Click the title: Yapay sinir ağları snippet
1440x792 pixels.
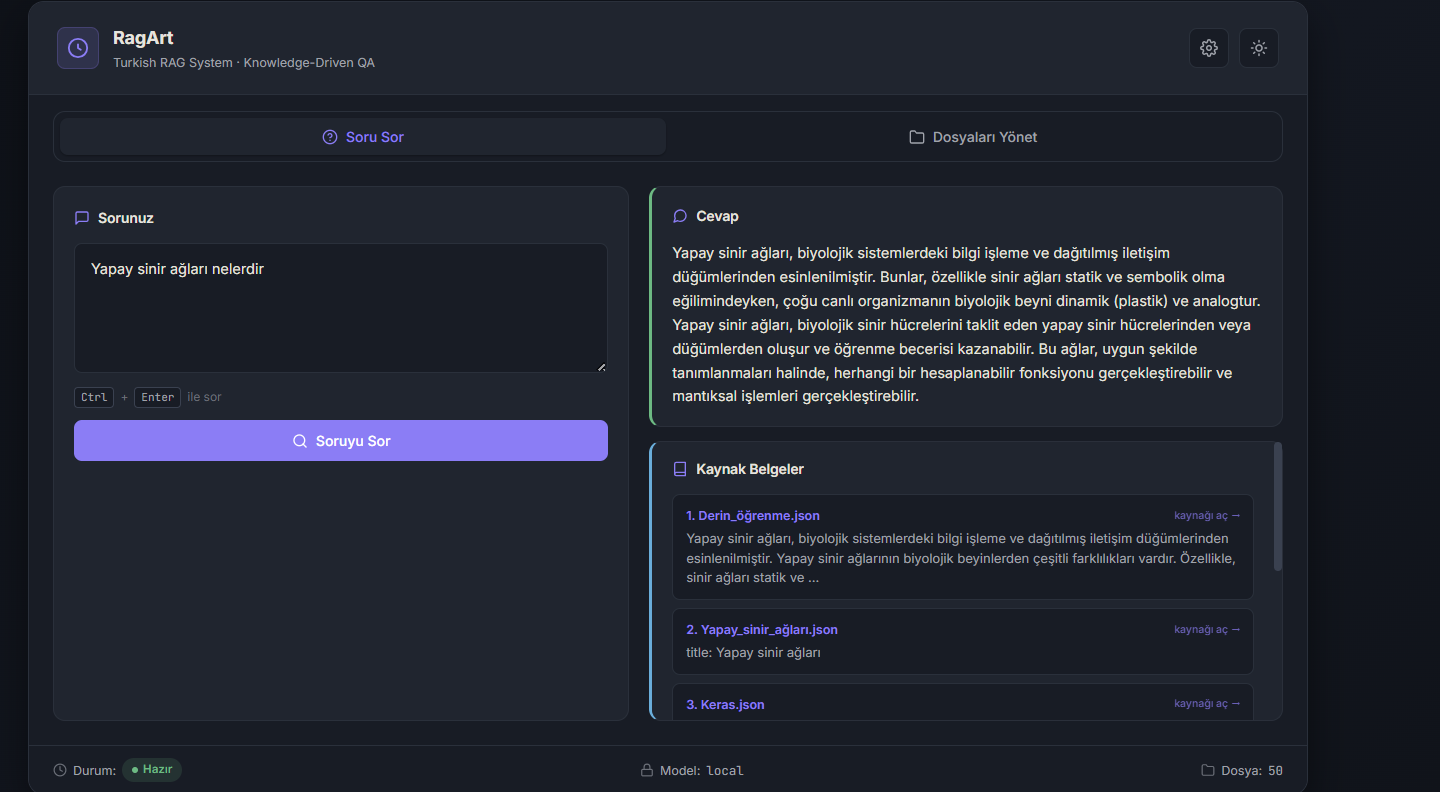753,653
